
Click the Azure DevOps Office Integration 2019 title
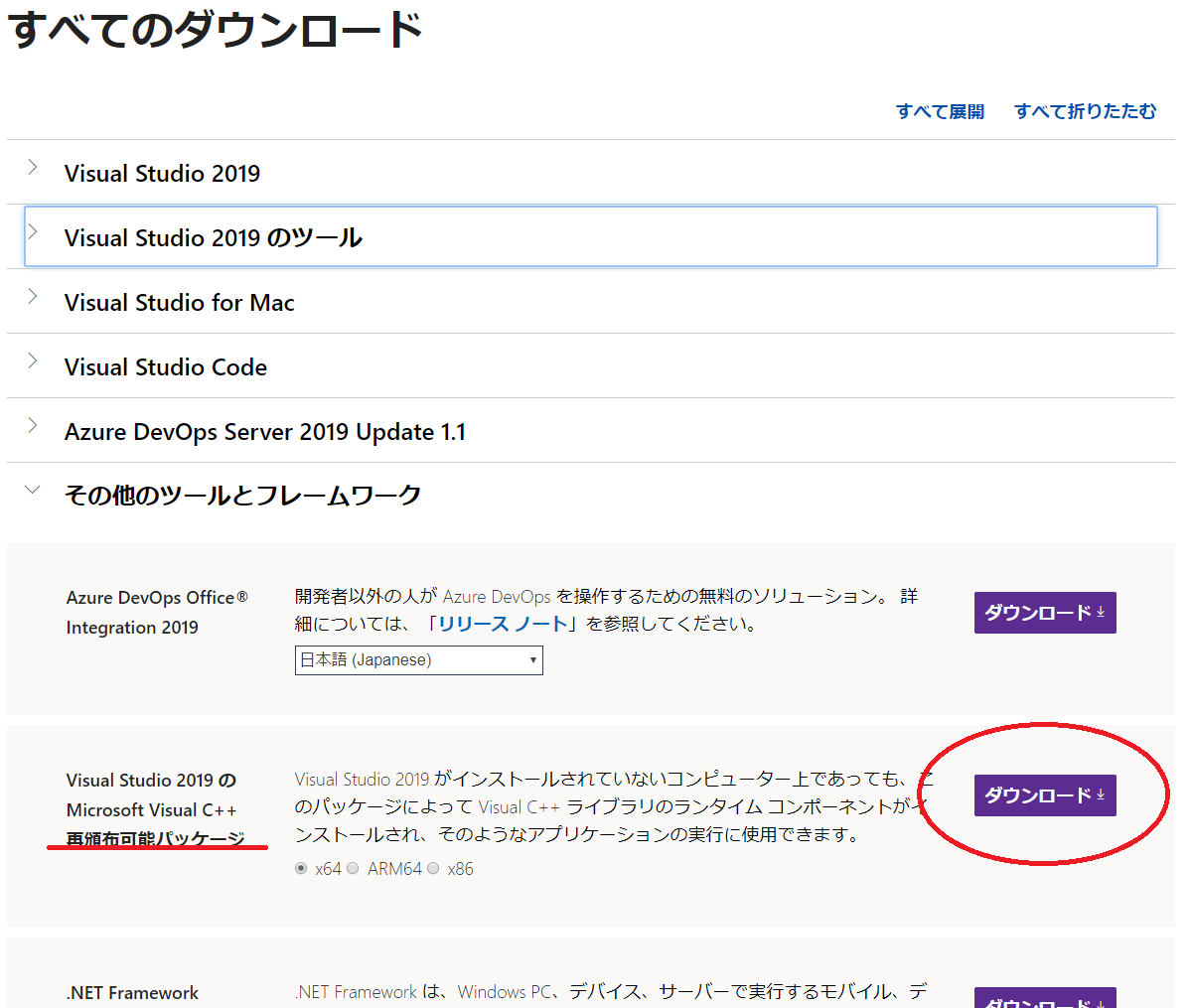tap(157, 612)
